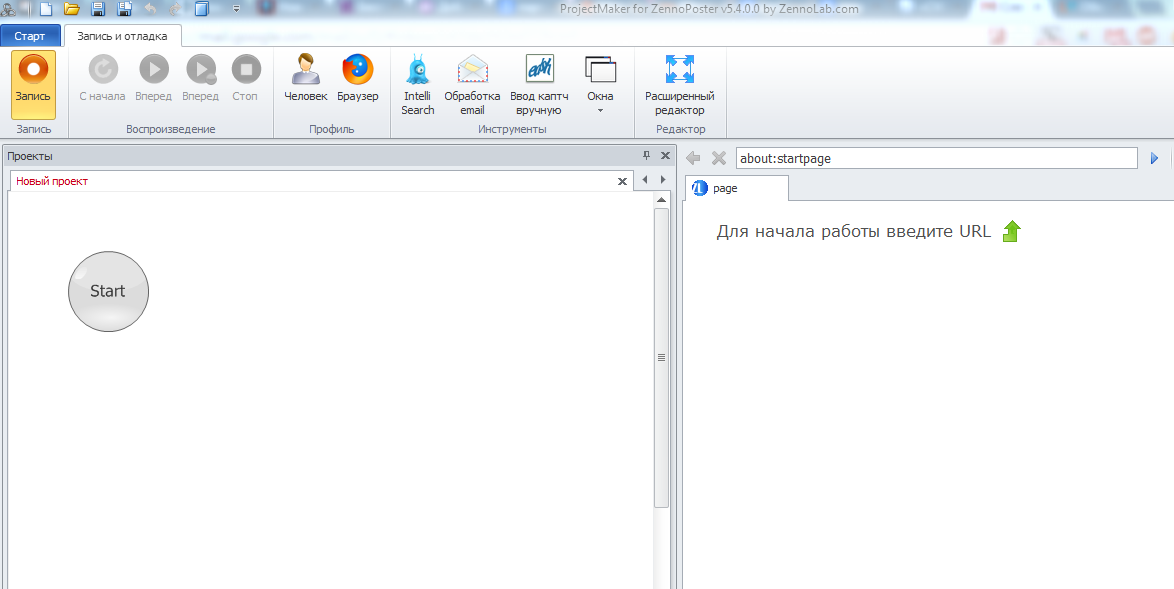Select the Запись и отладка ribbon tab
This screenshot has width=1174, height=589.
click(x=123, y=36)
